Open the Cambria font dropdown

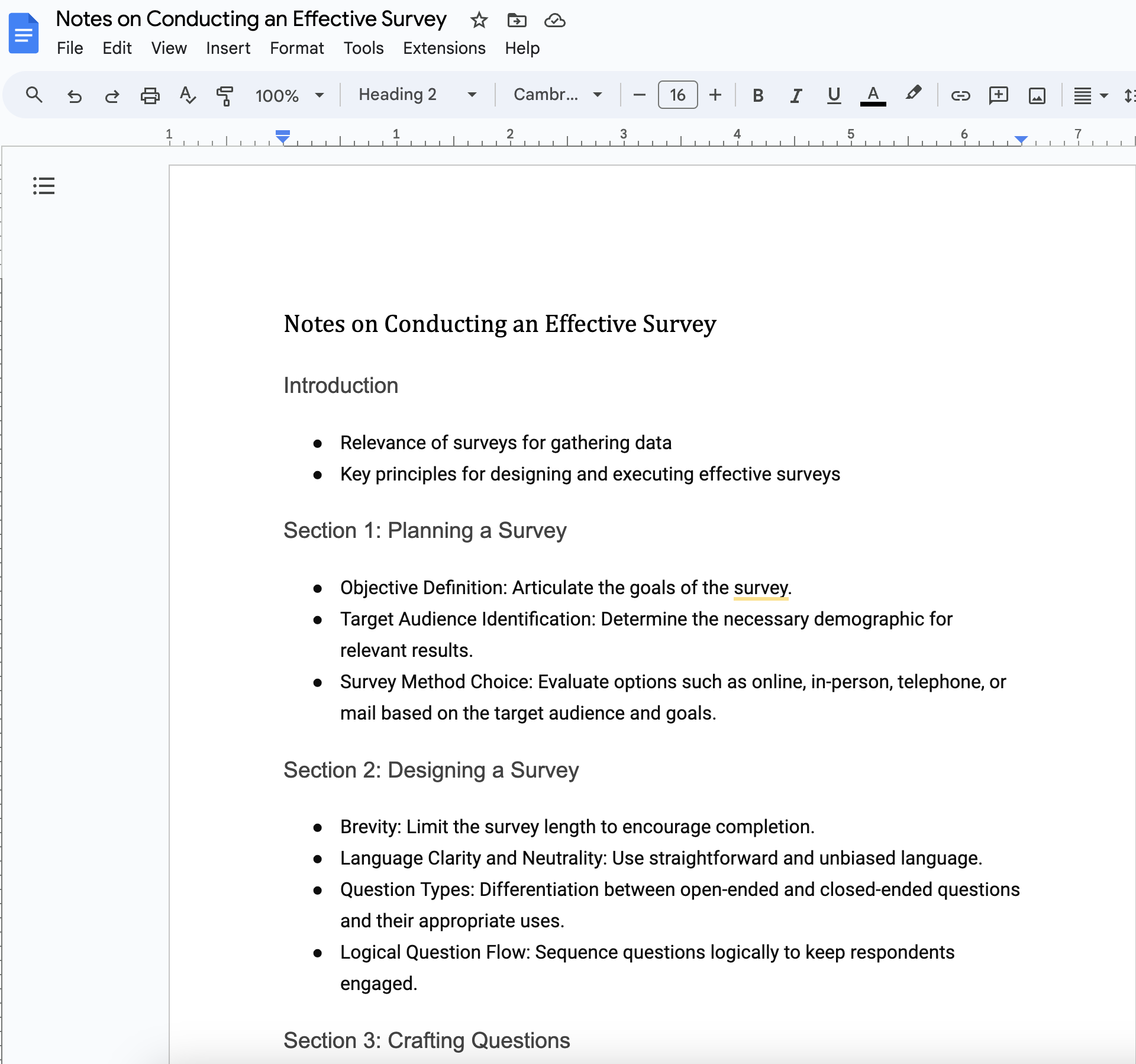point(558,95)
